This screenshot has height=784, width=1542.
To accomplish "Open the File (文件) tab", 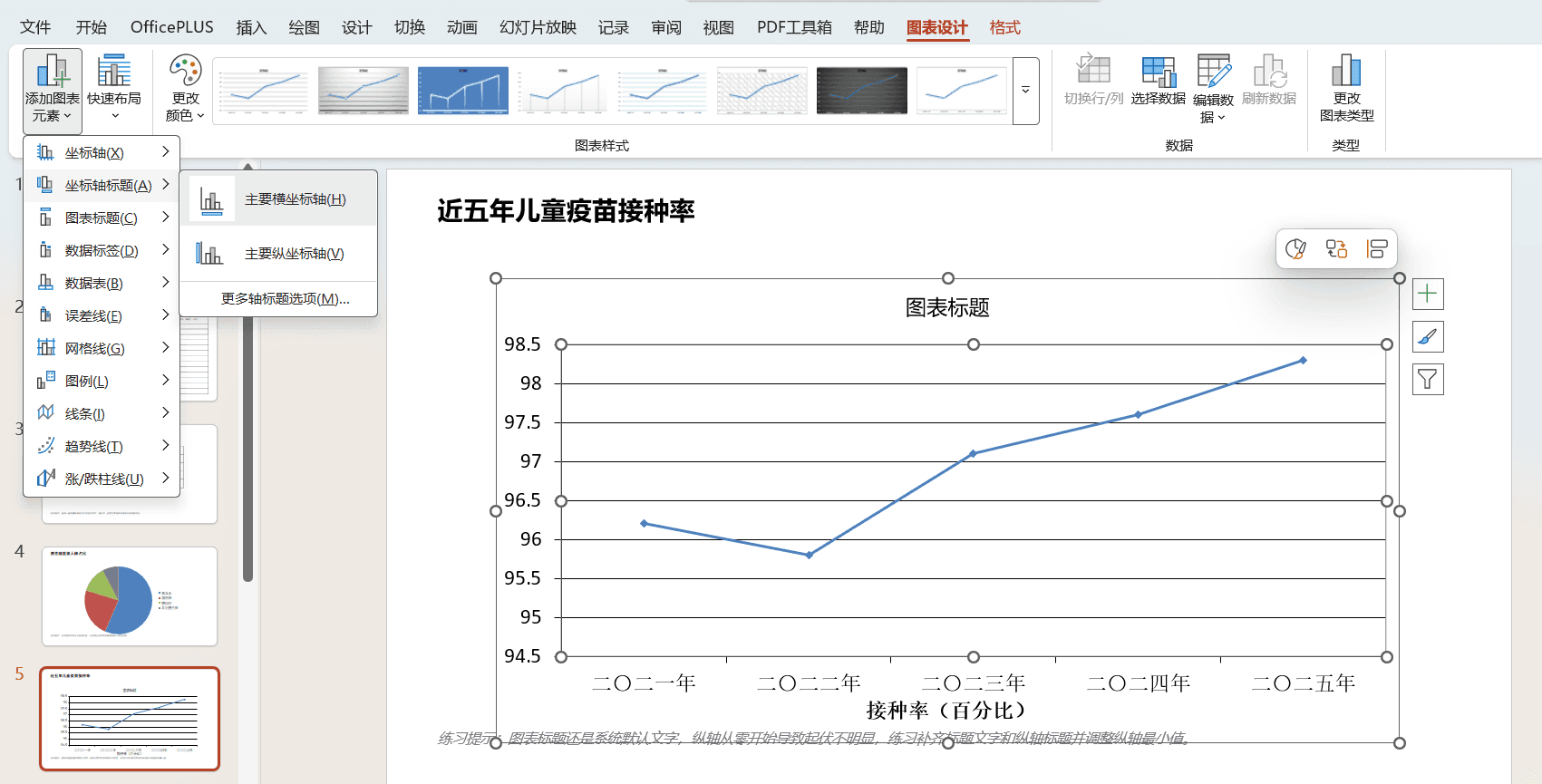I will 35,27.
